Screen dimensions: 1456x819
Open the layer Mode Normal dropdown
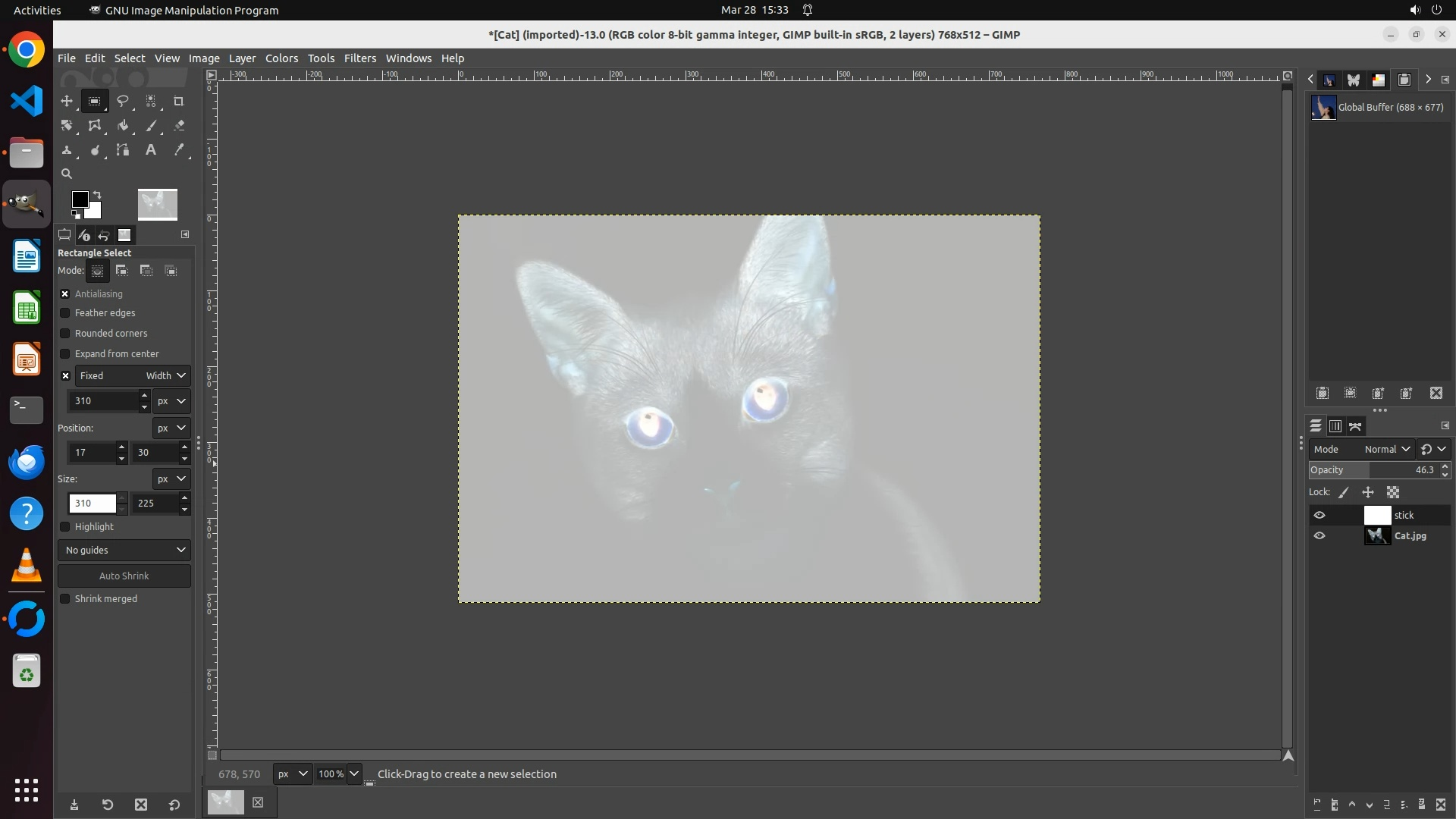point(1386,450)
